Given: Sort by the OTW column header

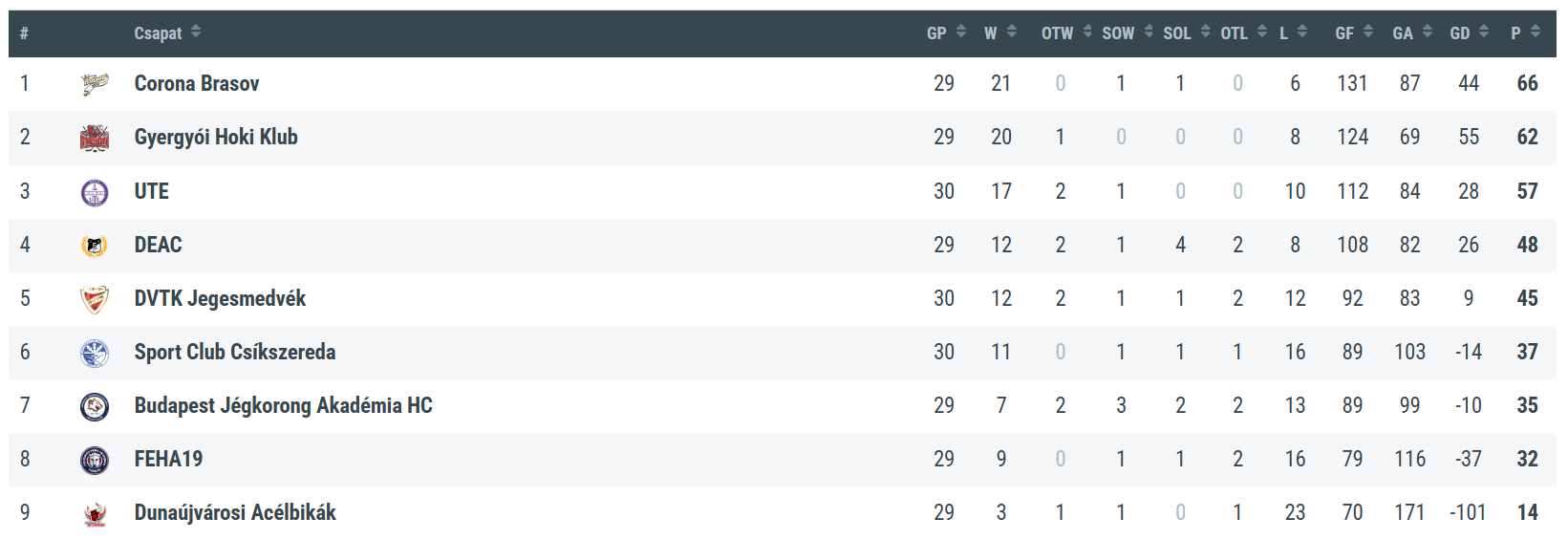Looking at the screenshot, I should click(1065, 33).
